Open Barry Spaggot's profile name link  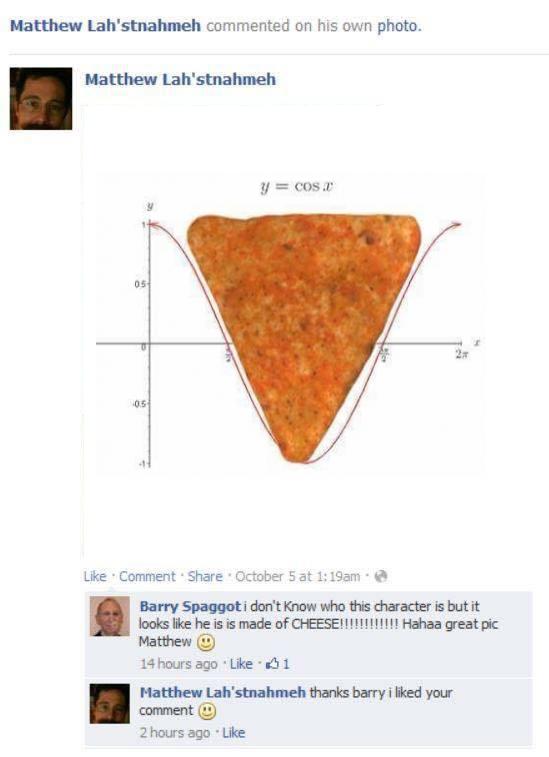point(190,606)
